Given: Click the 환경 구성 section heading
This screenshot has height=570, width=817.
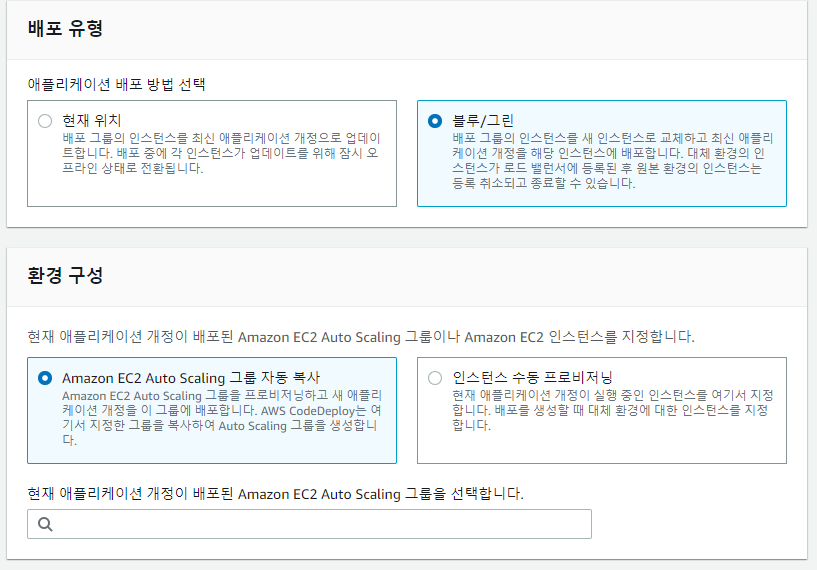Looking at the screenshot, I should pyautogui.click(x=65, y=275).
